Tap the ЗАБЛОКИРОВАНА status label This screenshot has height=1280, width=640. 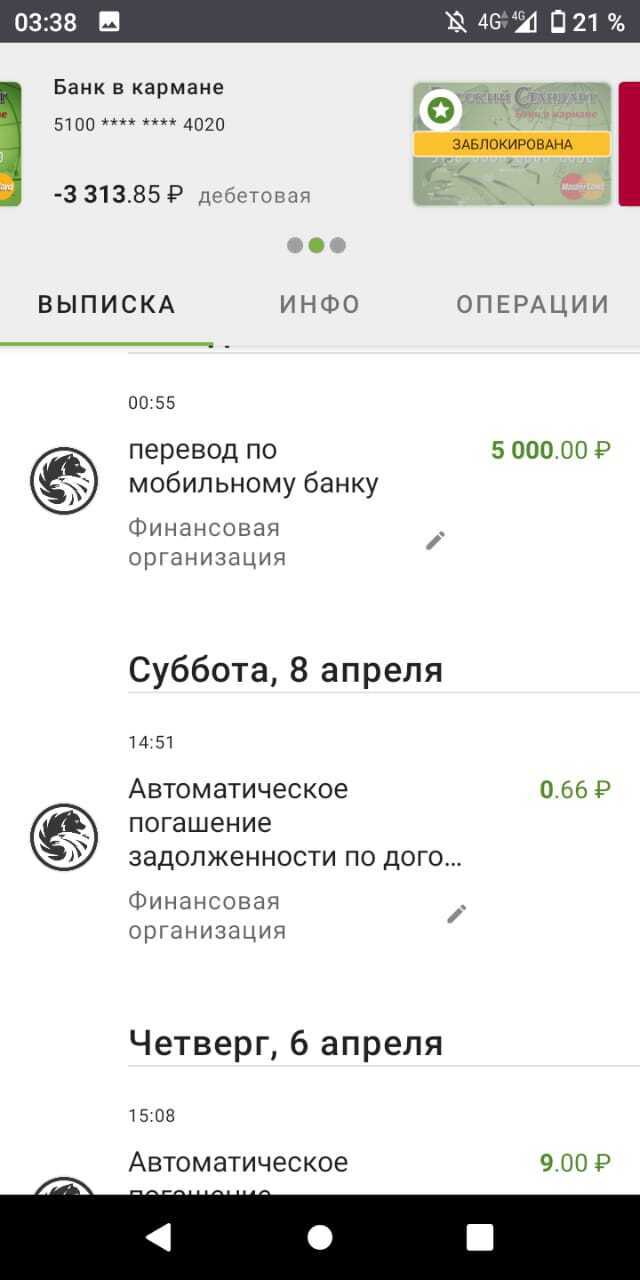pos(512,144)
